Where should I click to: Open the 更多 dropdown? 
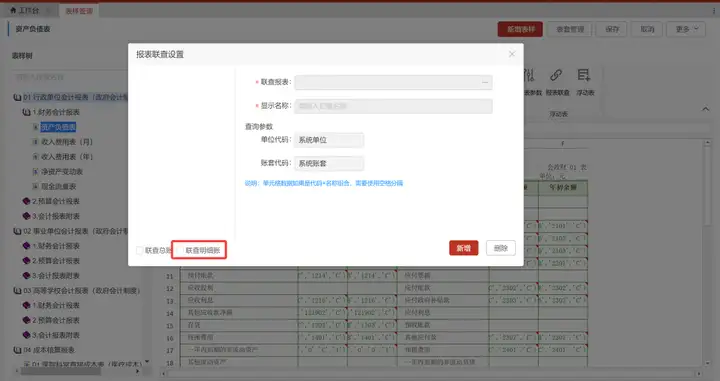pos(686,29)
